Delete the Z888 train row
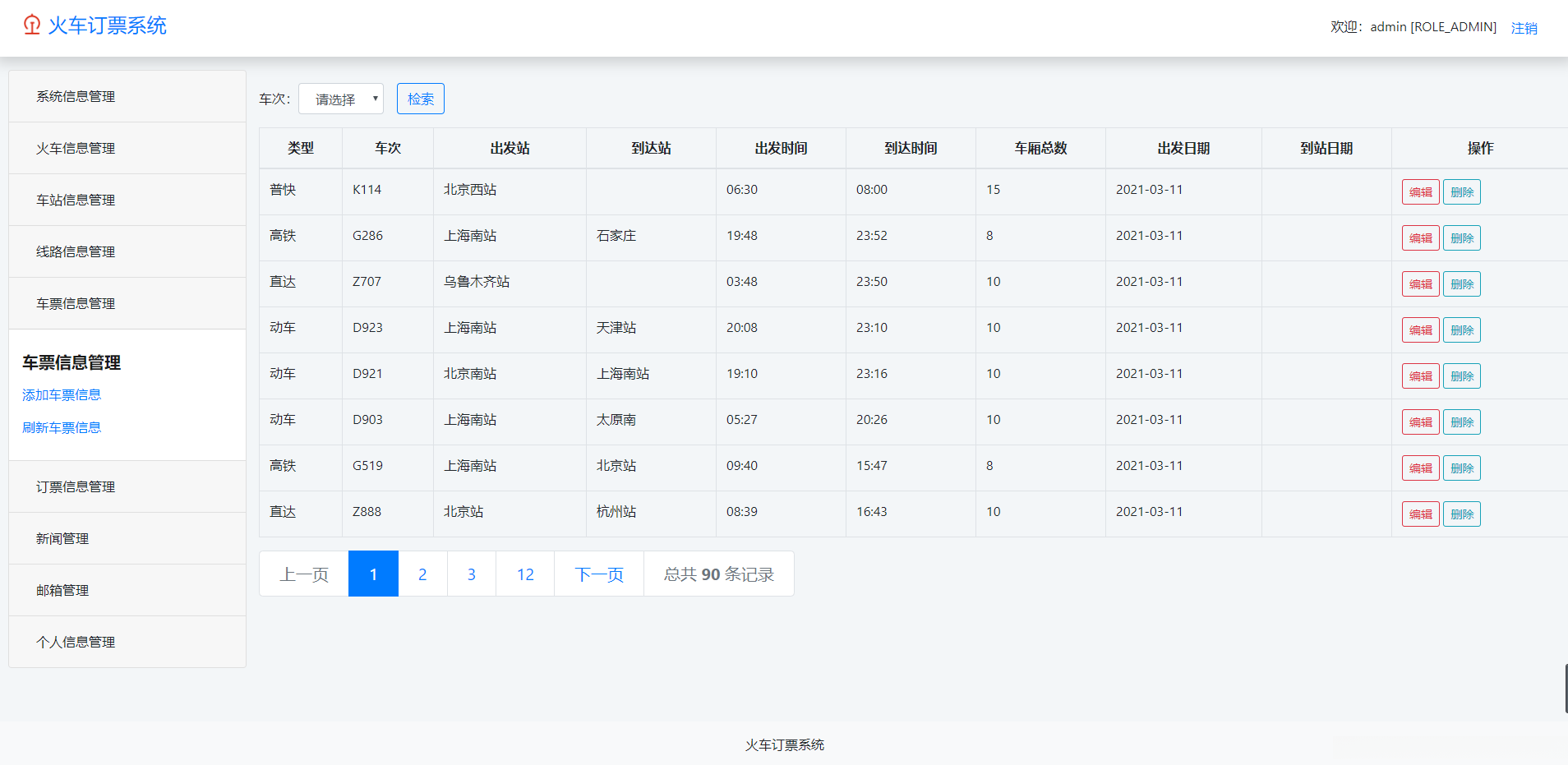1568x765 pixels. click(1461, 514)
